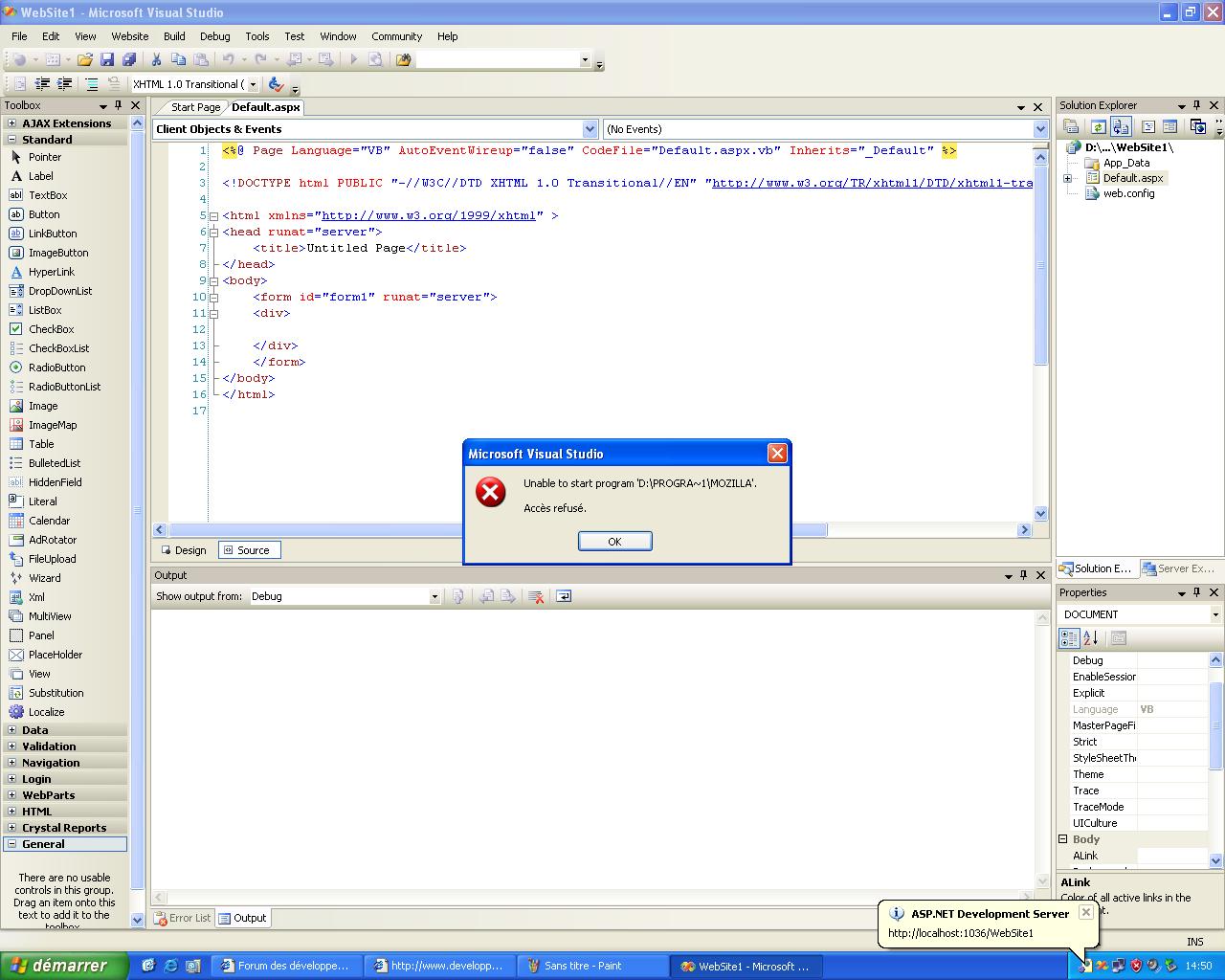The height and width of the screenshot is (980, 1225).
Task: Click the Paste toolbar icon
Action: click(x=200, y=59)
